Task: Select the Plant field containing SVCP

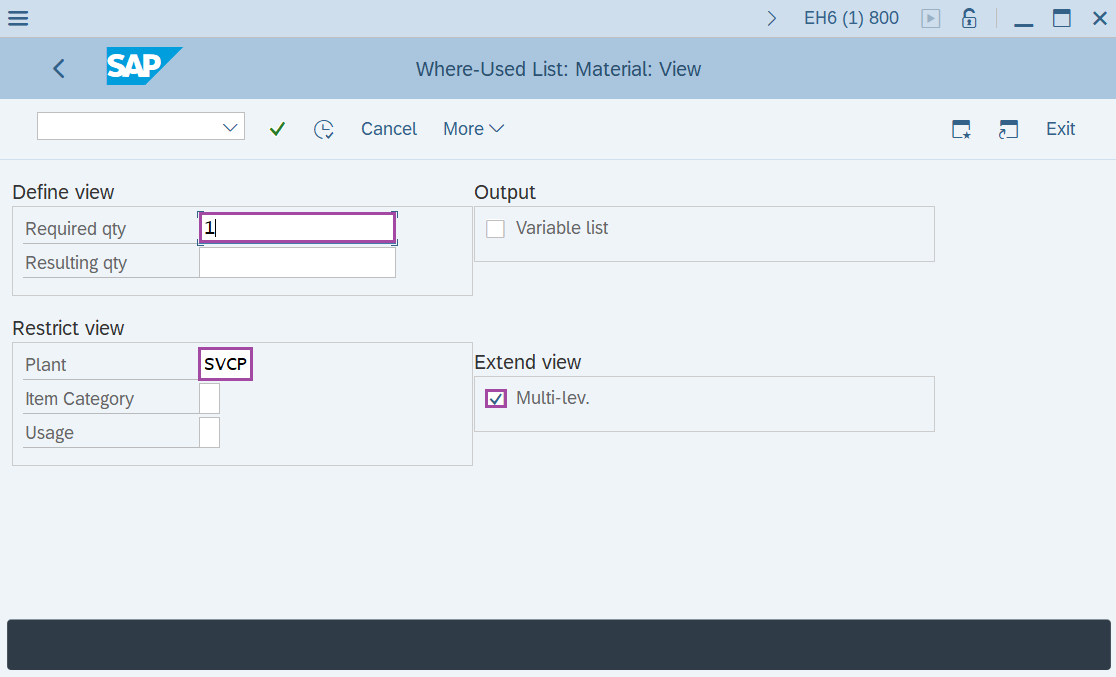Action: click(224, 363)
